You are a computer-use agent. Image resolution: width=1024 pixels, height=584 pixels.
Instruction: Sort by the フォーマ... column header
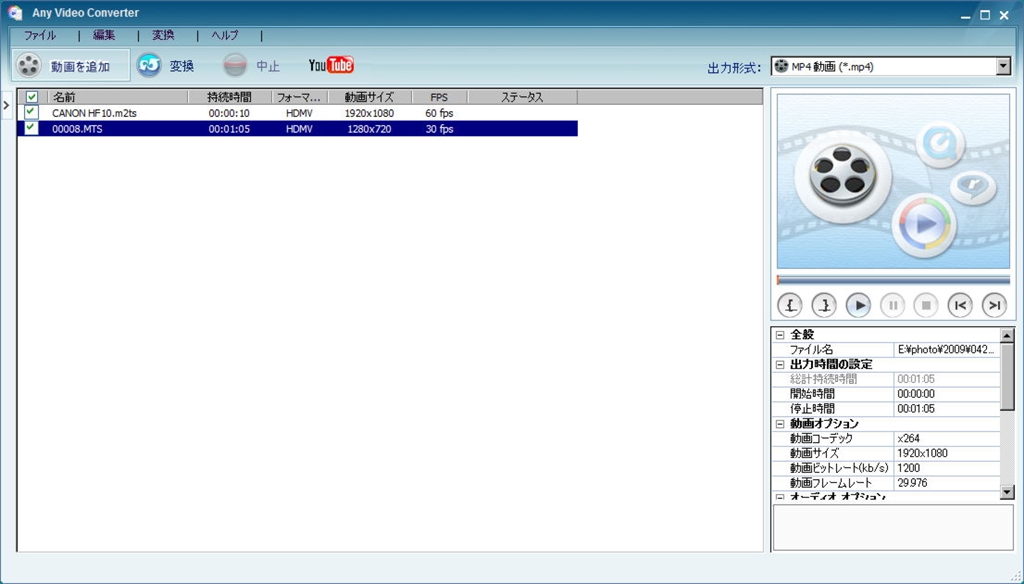(x=298, y=97)
